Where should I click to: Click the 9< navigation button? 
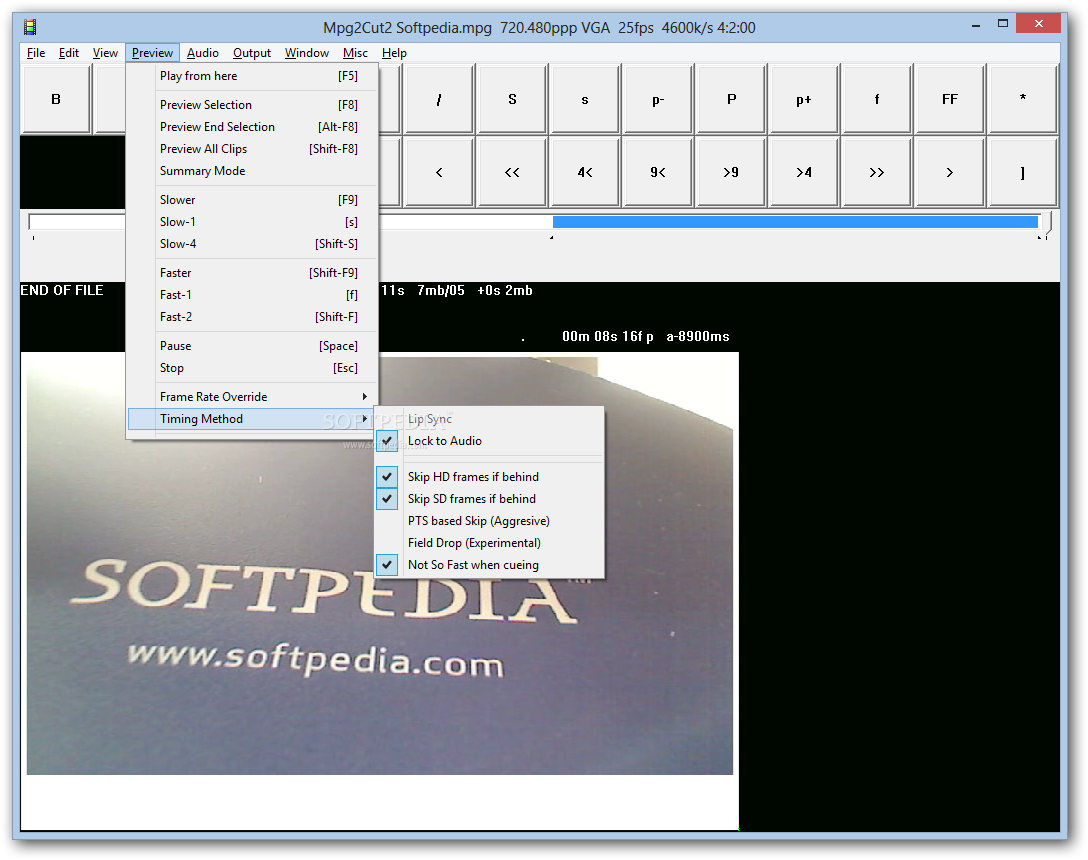coord(658,172)
